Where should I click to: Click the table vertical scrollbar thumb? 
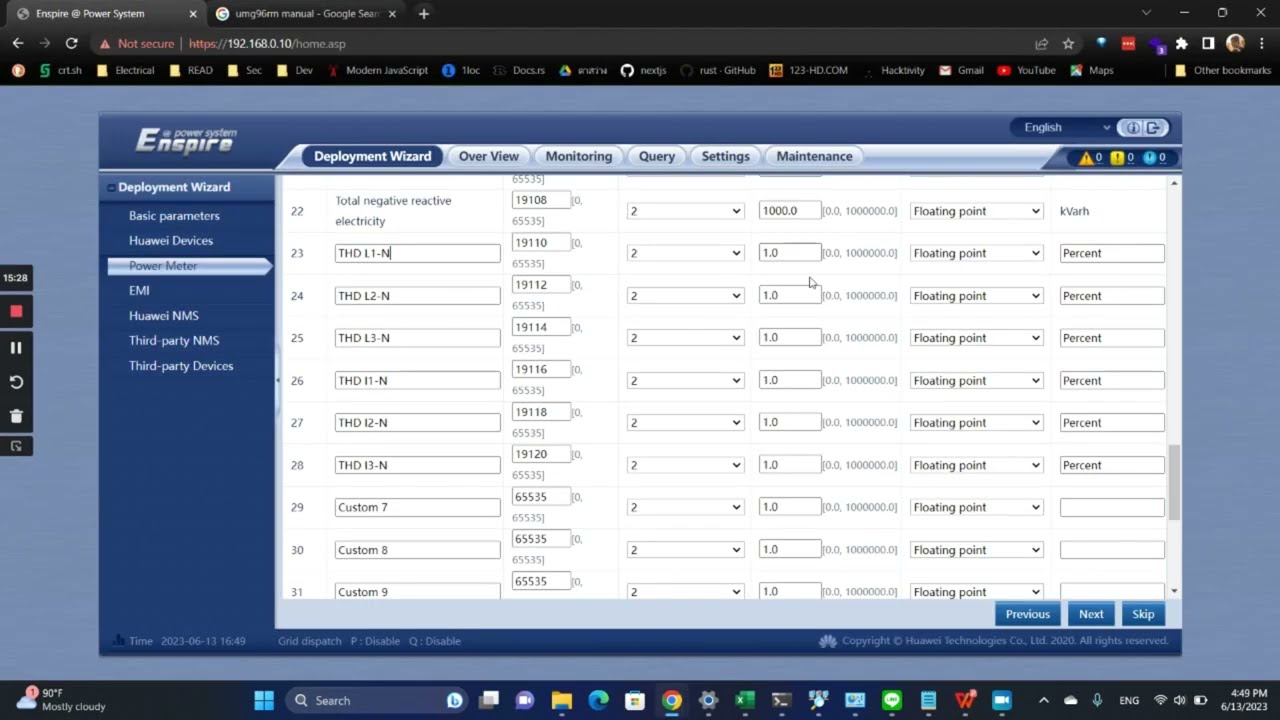pyautogui.click(x=1174, y=482)
